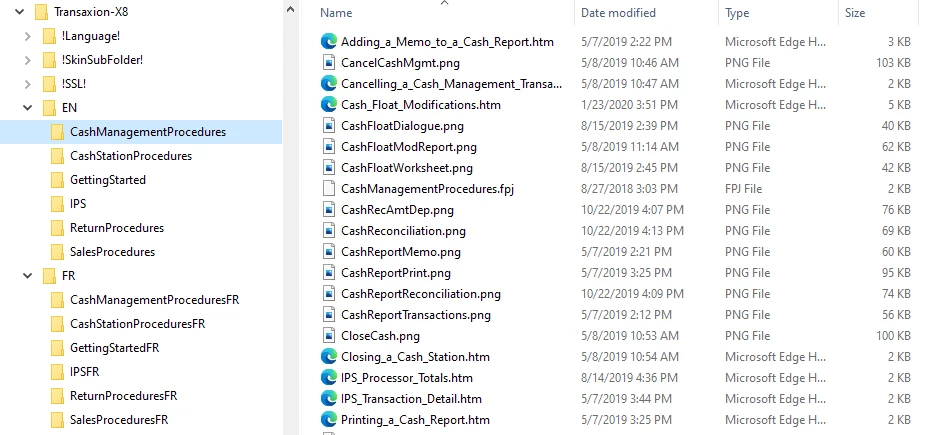
Task: Click the blank file icon of CashManagementProcedures.fpj
Action: coord(328,189)
